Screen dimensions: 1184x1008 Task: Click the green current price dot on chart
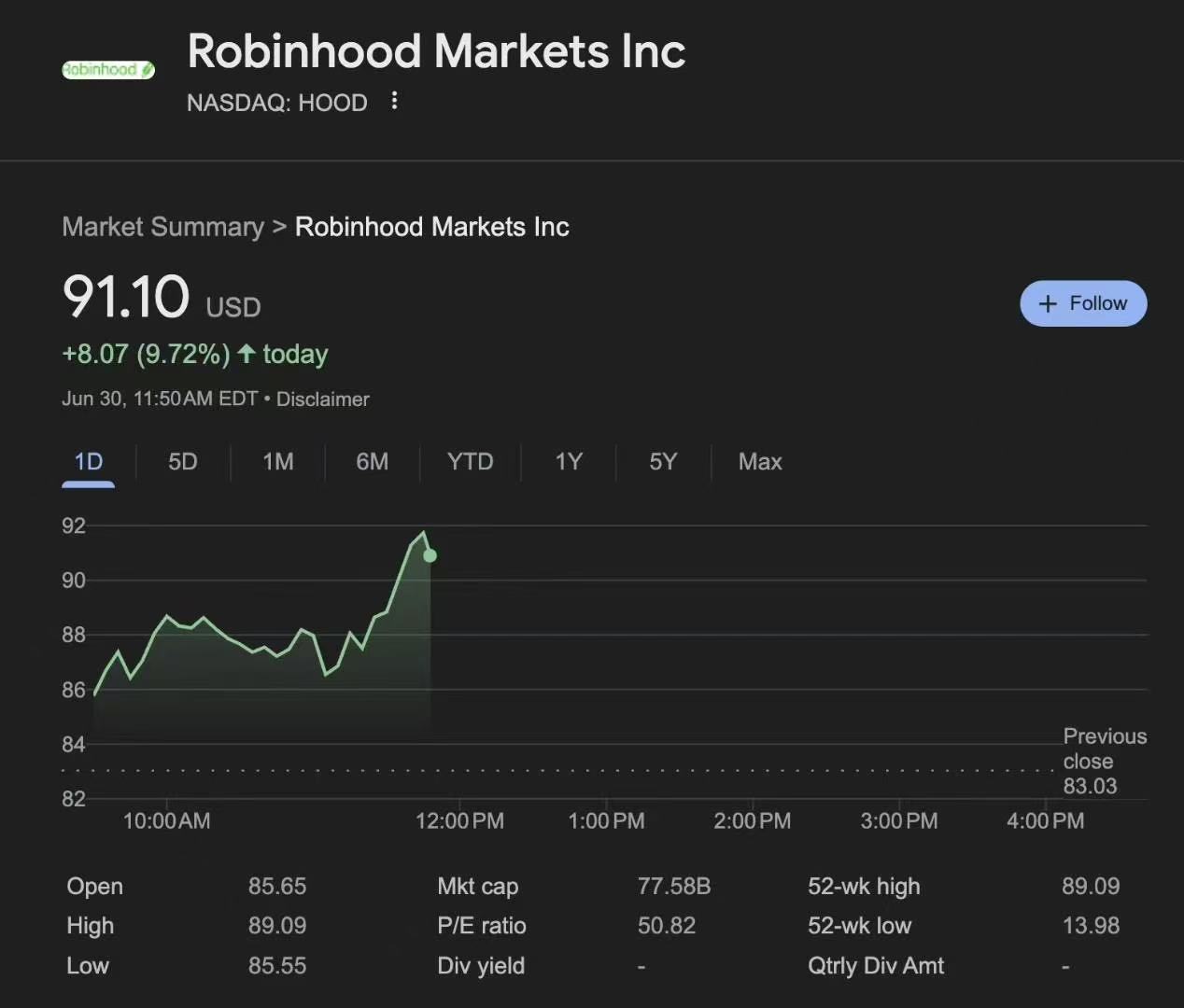click(x=430, y=555)
